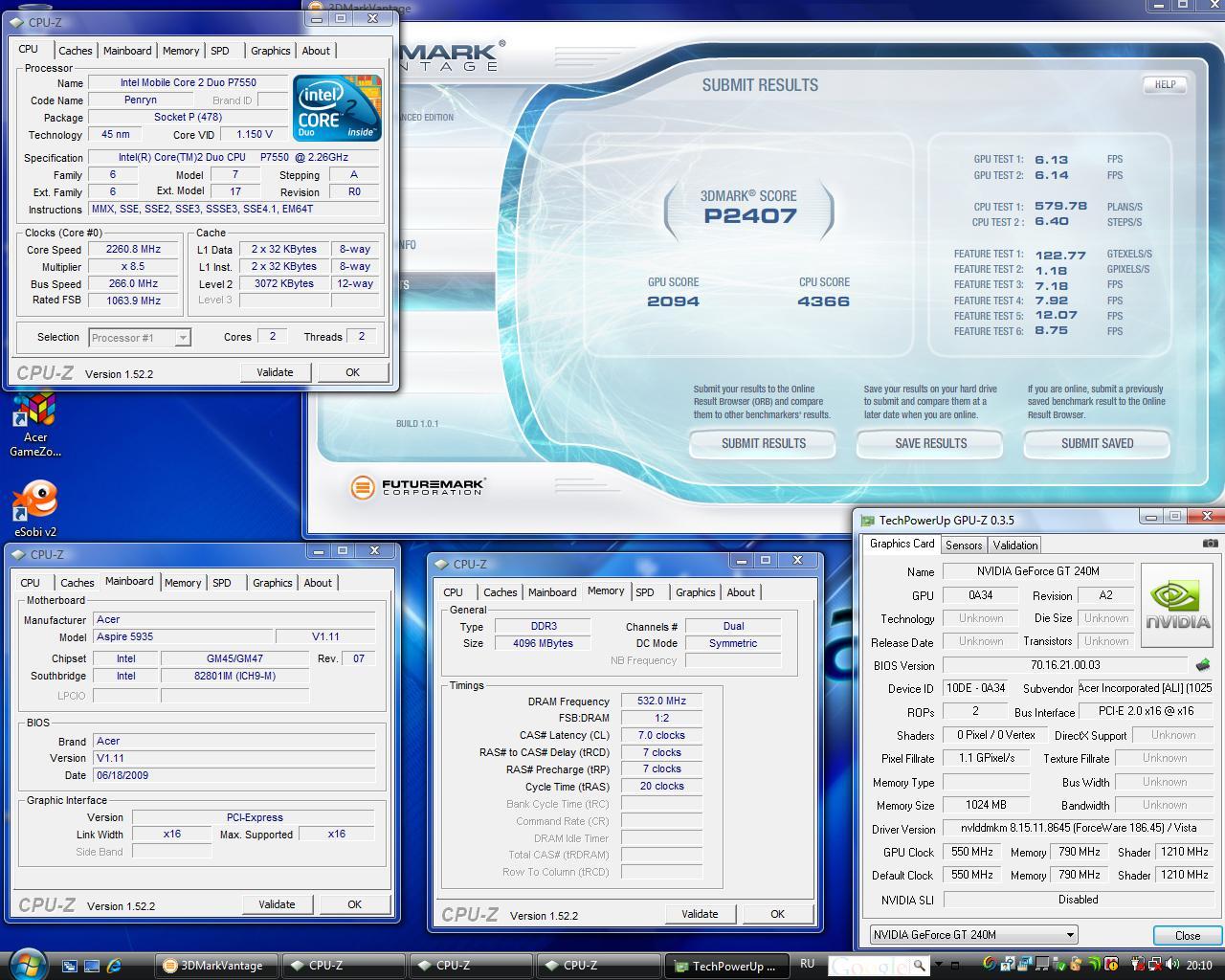The width and height of the screenshot is (1225, 980).
Task: Open Graphics tab in CPU-Z memory window
Action: tap(695, 592)
